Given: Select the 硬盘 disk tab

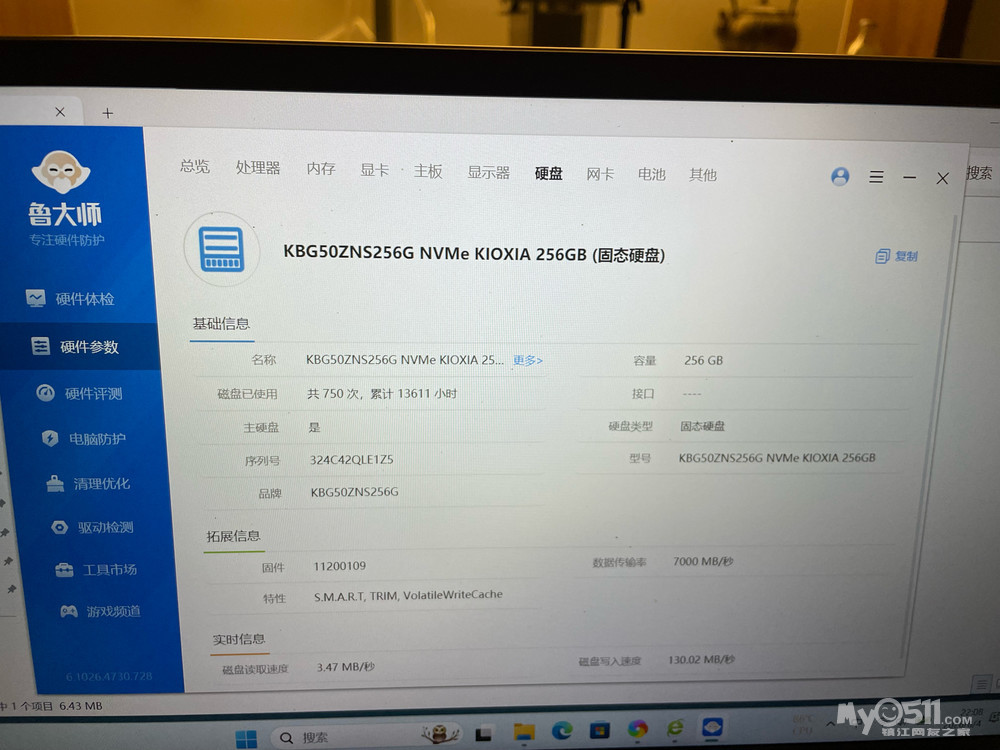Looking at the screenshot, I should point(548,173).
